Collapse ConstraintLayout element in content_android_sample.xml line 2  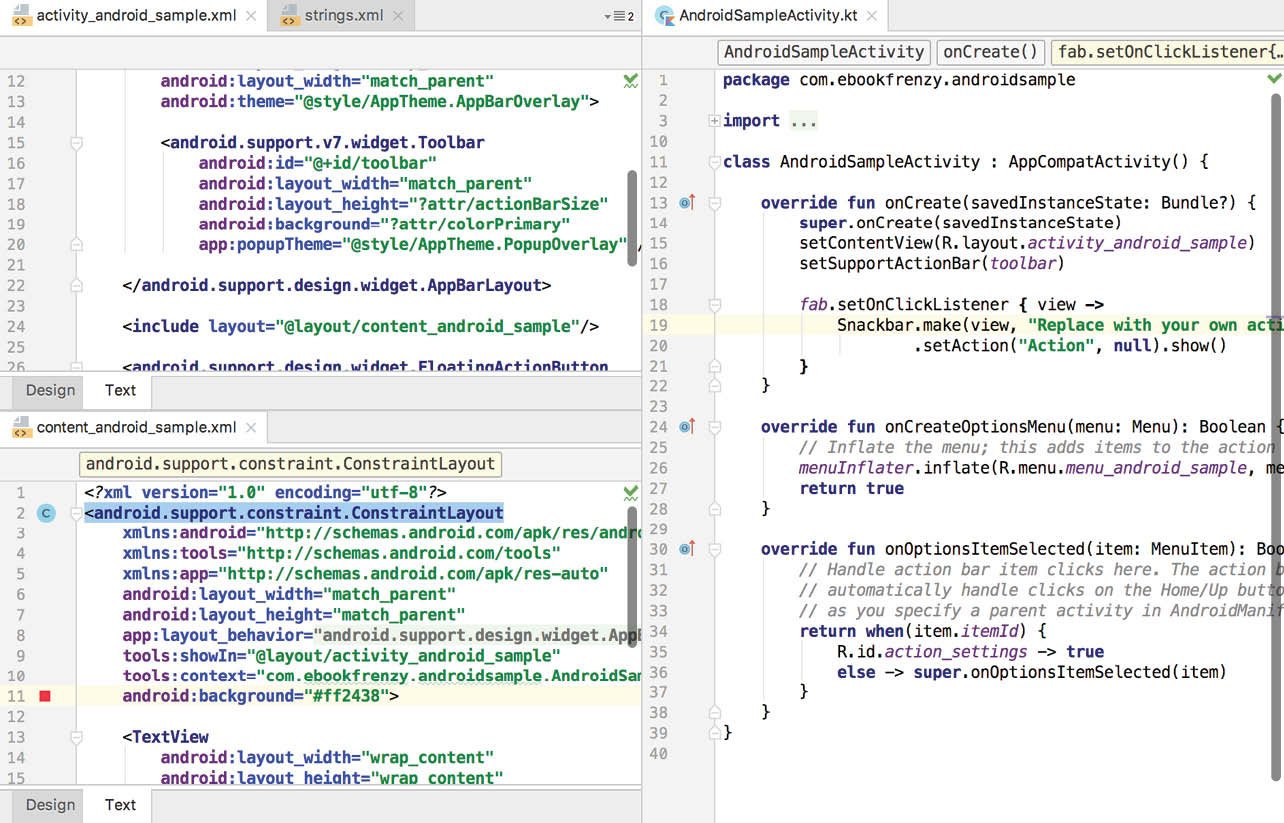pos(76,513)
